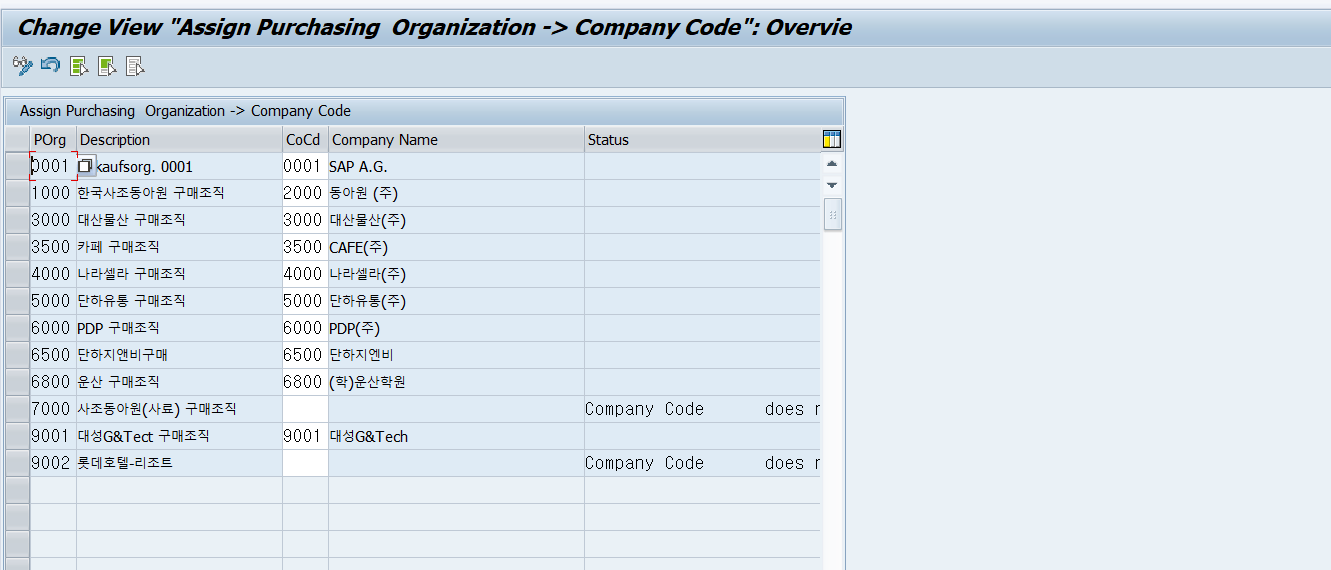The image size is (1331, 570).
Task: Select the row for purchasing org 1000
Action: coord(17,193)
